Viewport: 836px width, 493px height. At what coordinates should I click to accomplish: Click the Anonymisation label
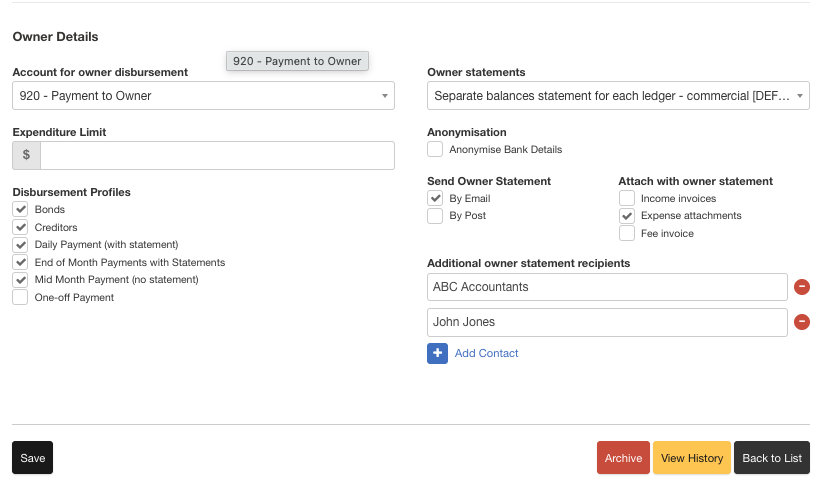[x=467, y=132]
